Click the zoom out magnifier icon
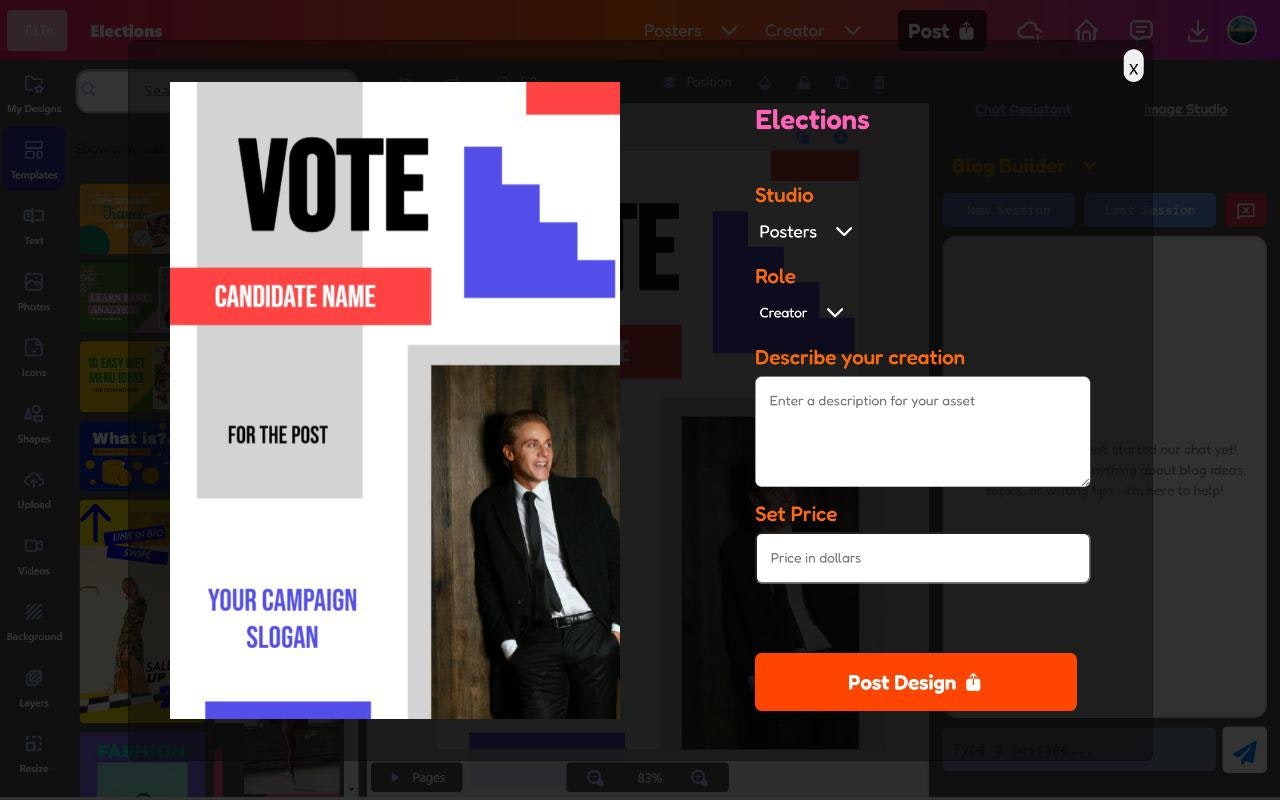1280x800 pixels. pyautogui.click(x=595, y=778)
